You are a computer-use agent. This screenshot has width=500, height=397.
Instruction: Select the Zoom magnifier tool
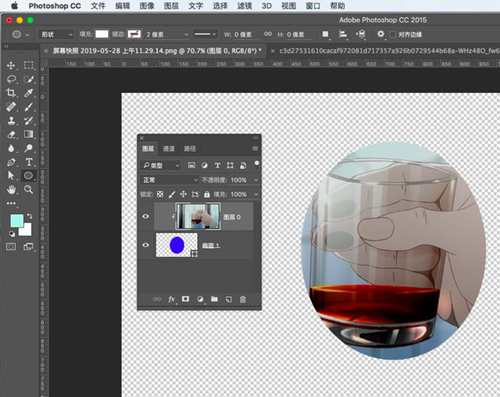[29, 189]
